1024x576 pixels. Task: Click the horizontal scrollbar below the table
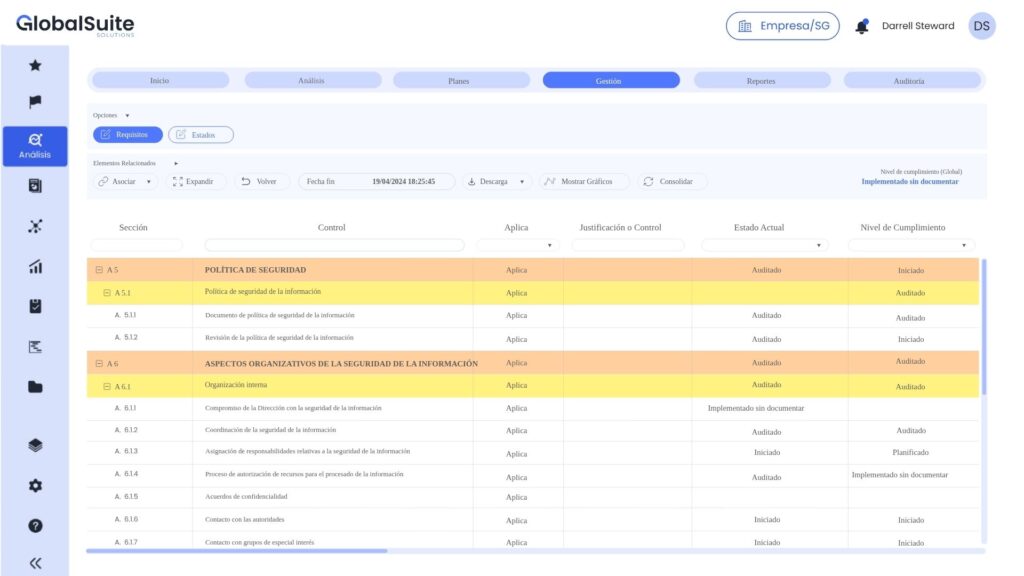[236, 551]
